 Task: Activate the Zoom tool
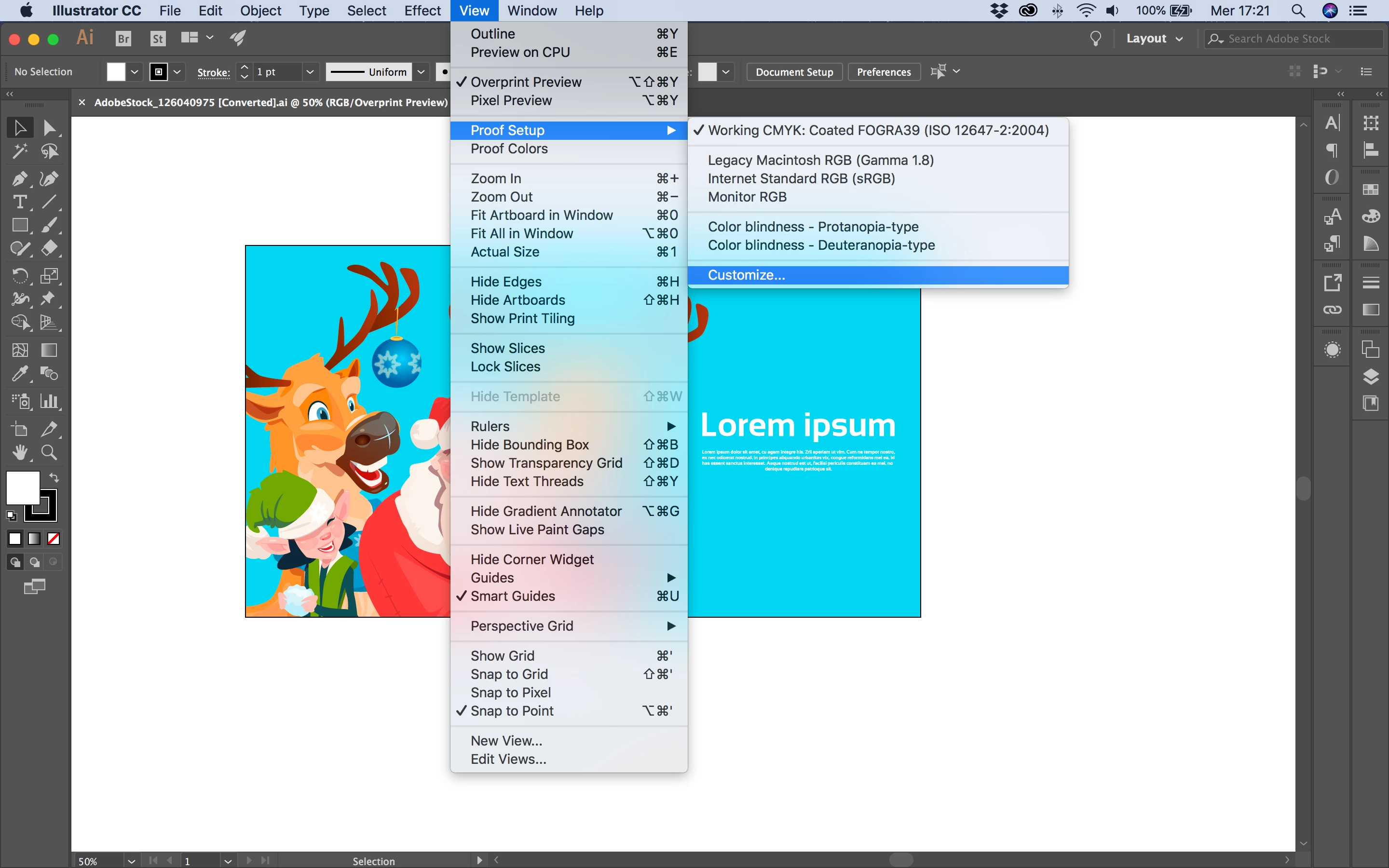click(49, 453)
